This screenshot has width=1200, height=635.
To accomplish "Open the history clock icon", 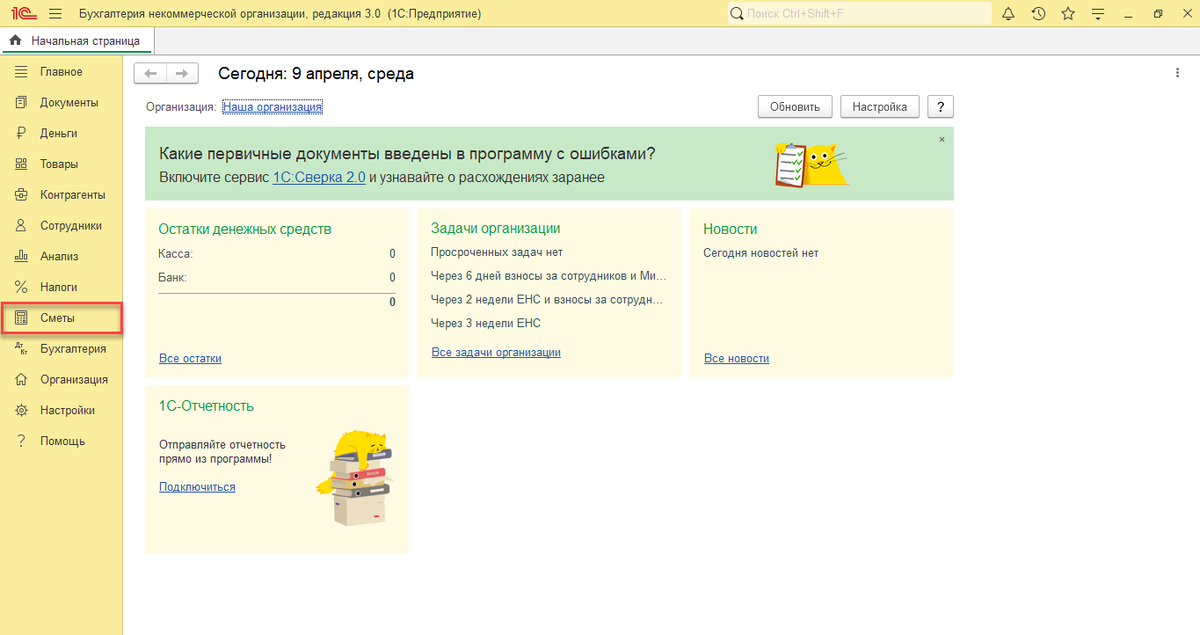I will pos(1038,14).
